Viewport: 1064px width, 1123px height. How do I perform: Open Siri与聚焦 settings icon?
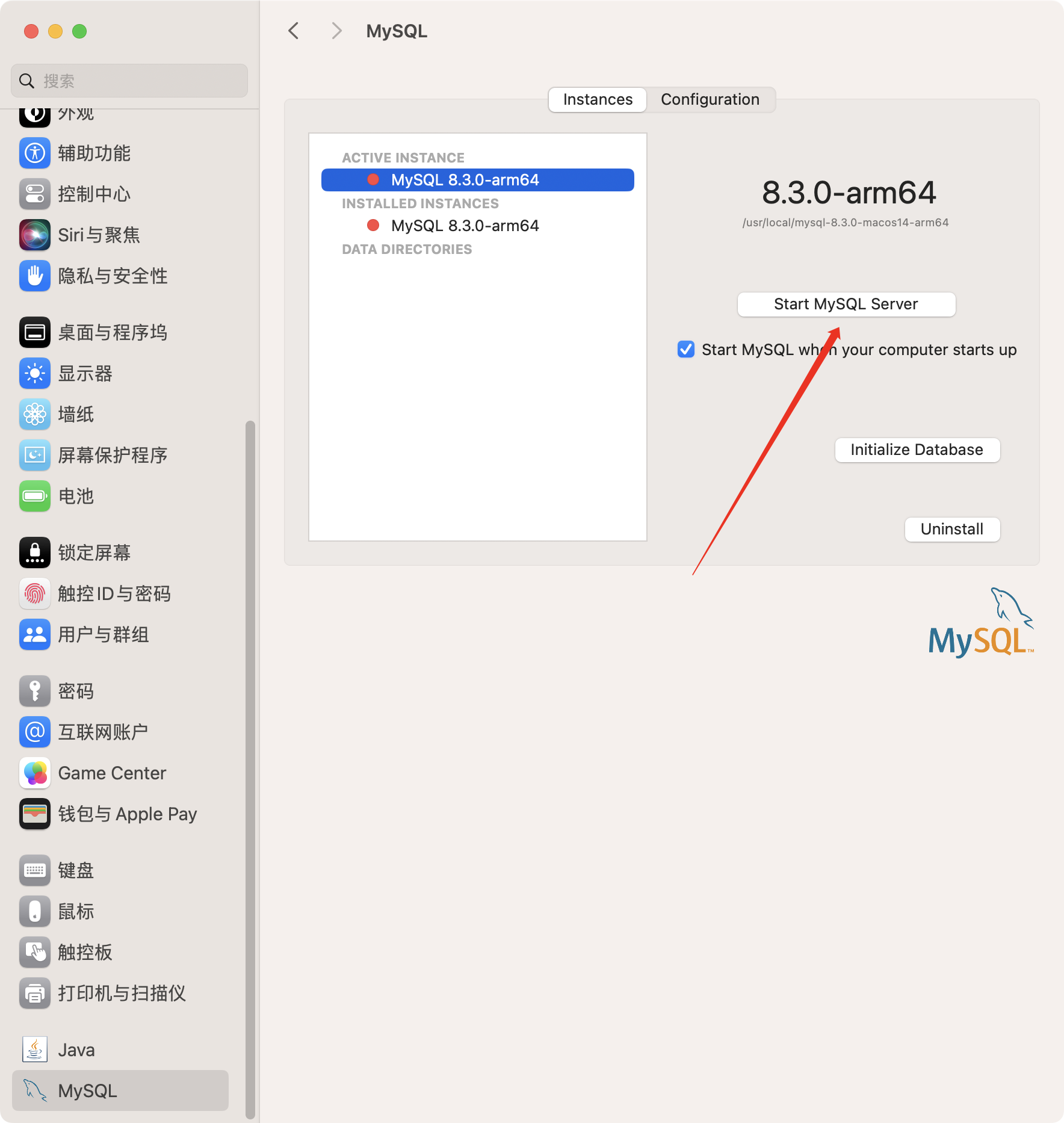(x=35, y=235)
